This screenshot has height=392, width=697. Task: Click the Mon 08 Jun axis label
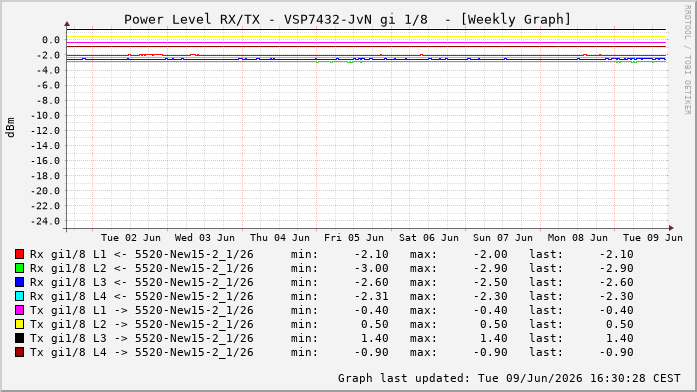pos(577,238)
